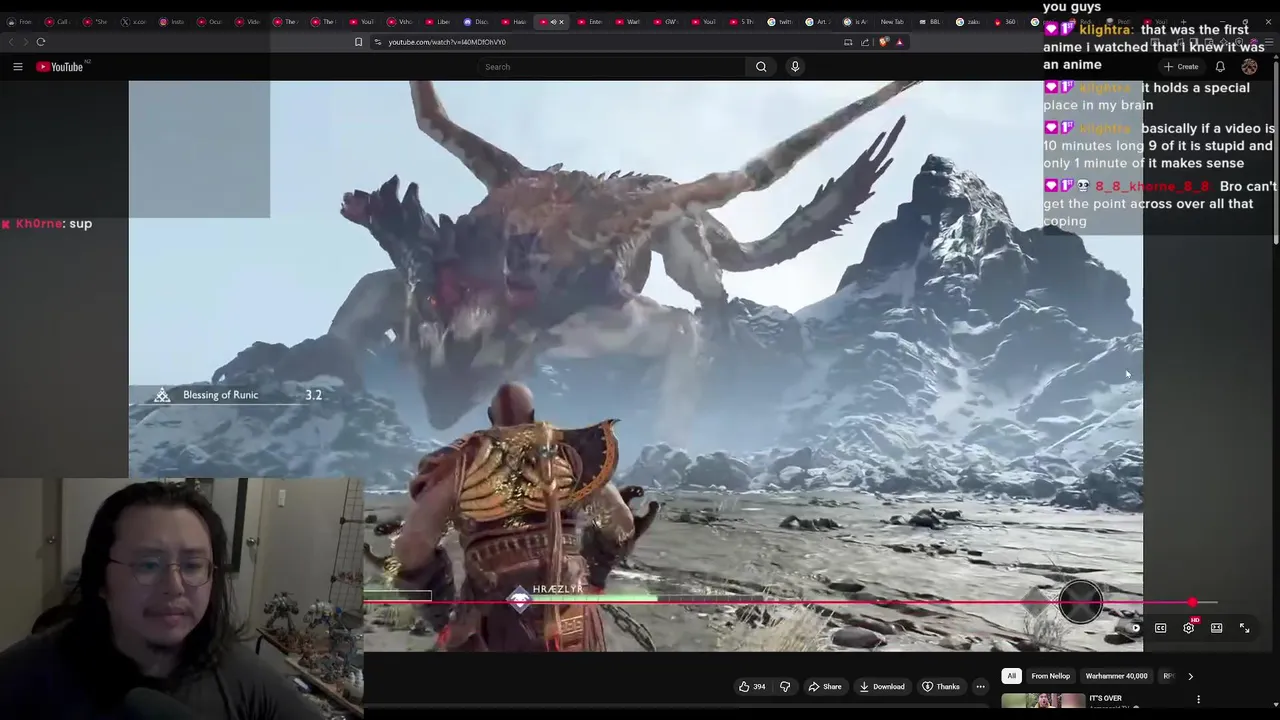Open options menu for IT'S OVER video
Screen dimensions: 1280x720
click(x=1198, y=700)
